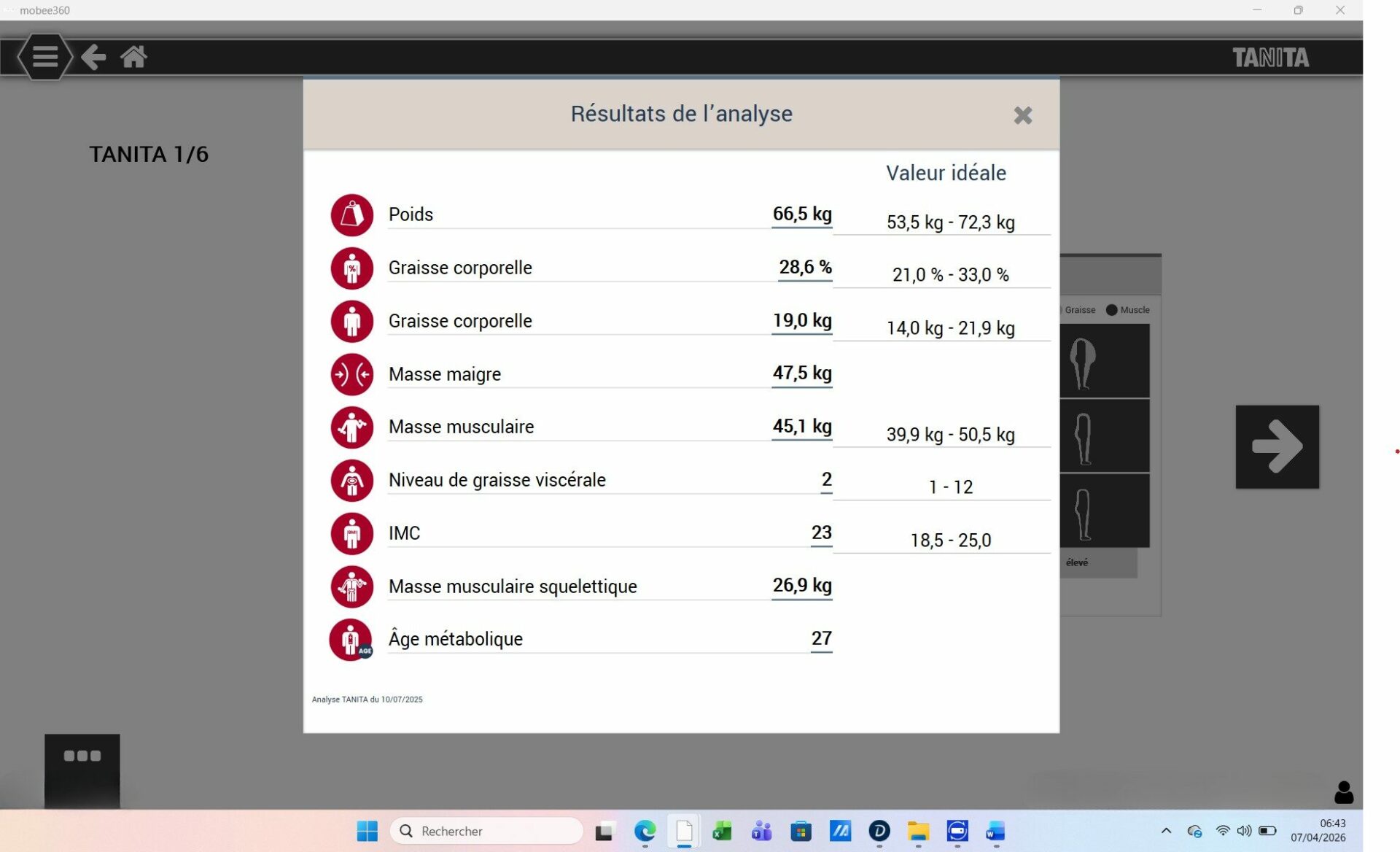Open the Windows Start menu
The width and height of the screenshot is (1400, 852).
(x=367, y=831)
